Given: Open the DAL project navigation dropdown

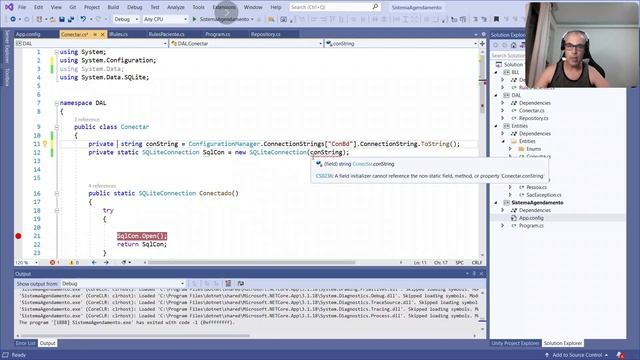Looking at the screenshot, I should pyautogui.click(x=91, y=43).
